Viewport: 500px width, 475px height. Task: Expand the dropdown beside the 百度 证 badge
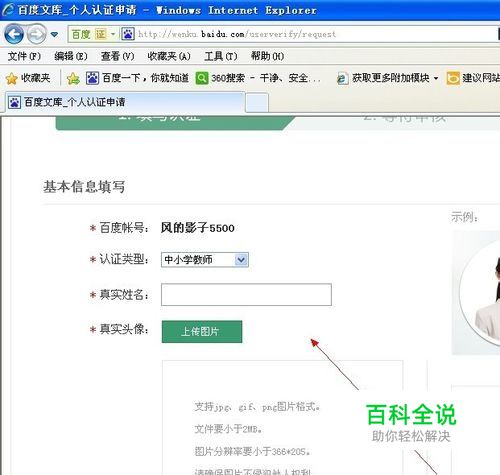[x=113, y=34]
